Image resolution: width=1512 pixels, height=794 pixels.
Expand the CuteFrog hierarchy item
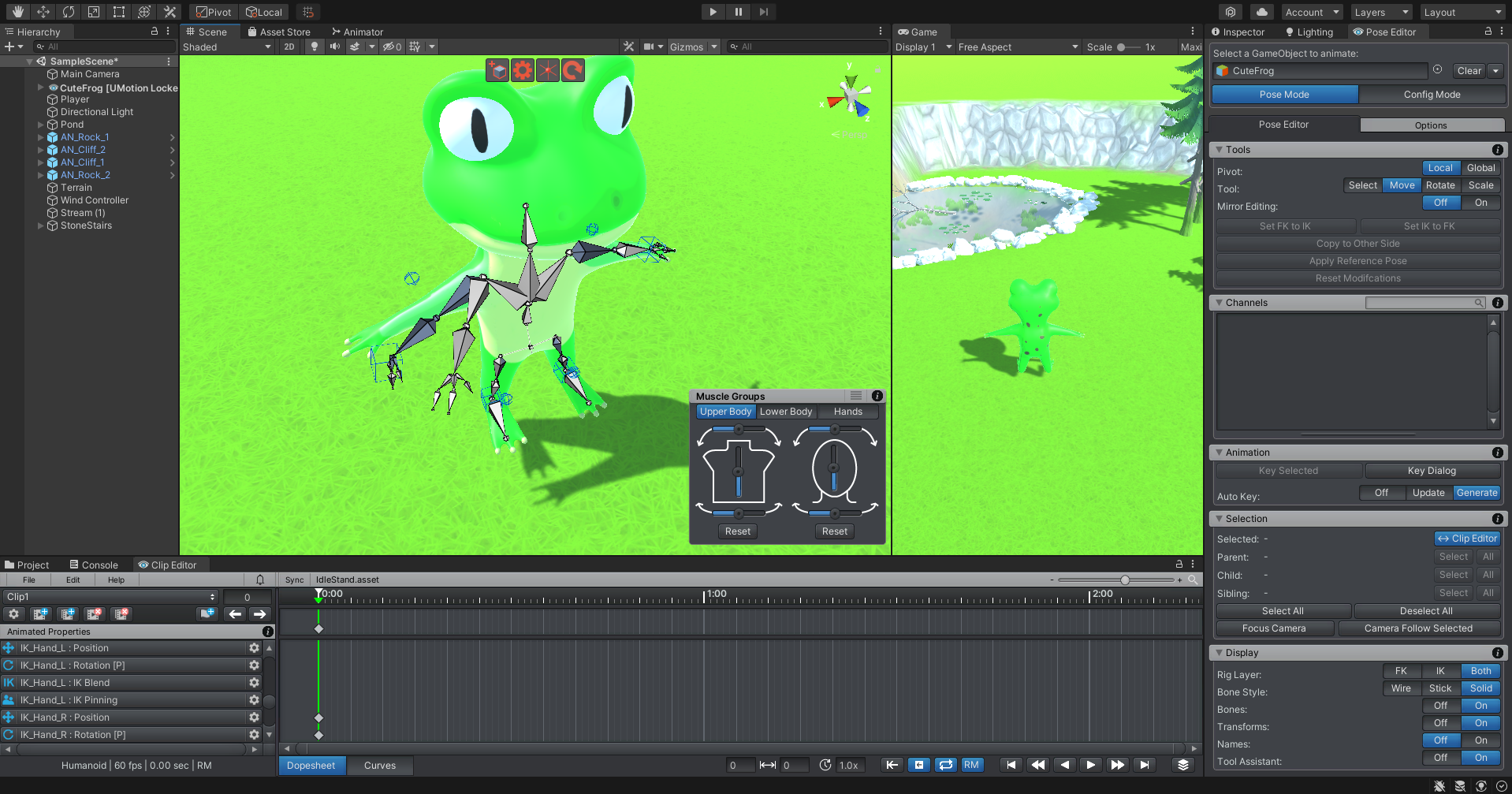(40, 88)
